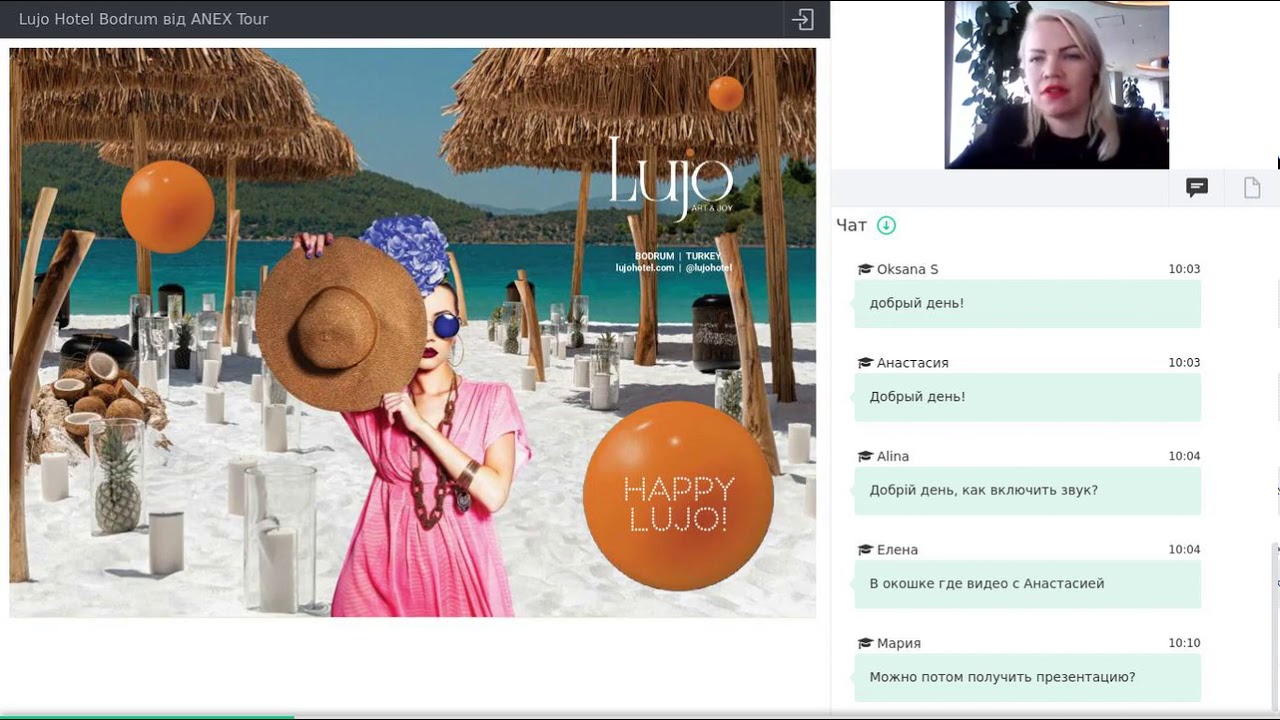Click the username "Oksana S"
Image resolution: width=1280 pixels, height=720 pixels.
(907, 269)
